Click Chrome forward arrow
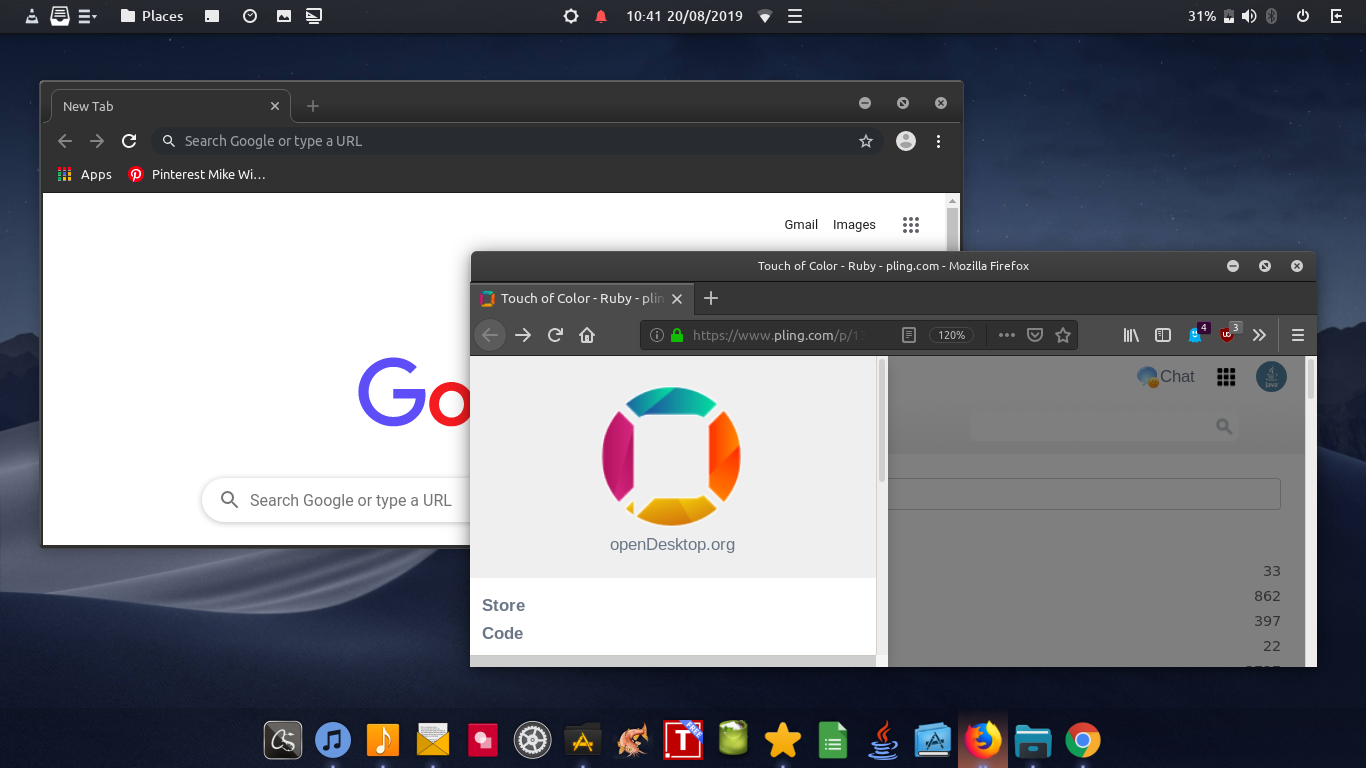Image resolution: width=1366 pixels, height=768 pixels. 97,141
